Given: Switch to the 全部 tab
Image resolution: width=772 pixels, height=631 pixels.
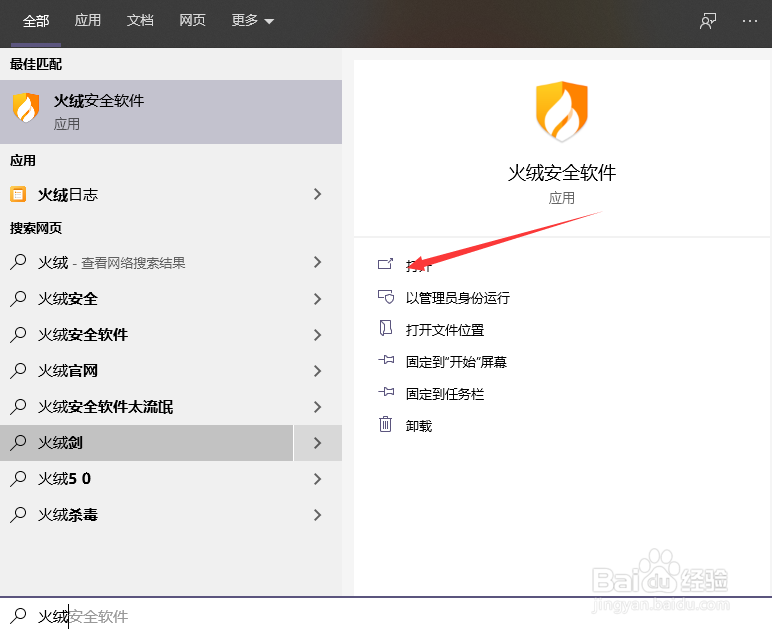Looking at the screenshot, I should [x=36, y=21].
